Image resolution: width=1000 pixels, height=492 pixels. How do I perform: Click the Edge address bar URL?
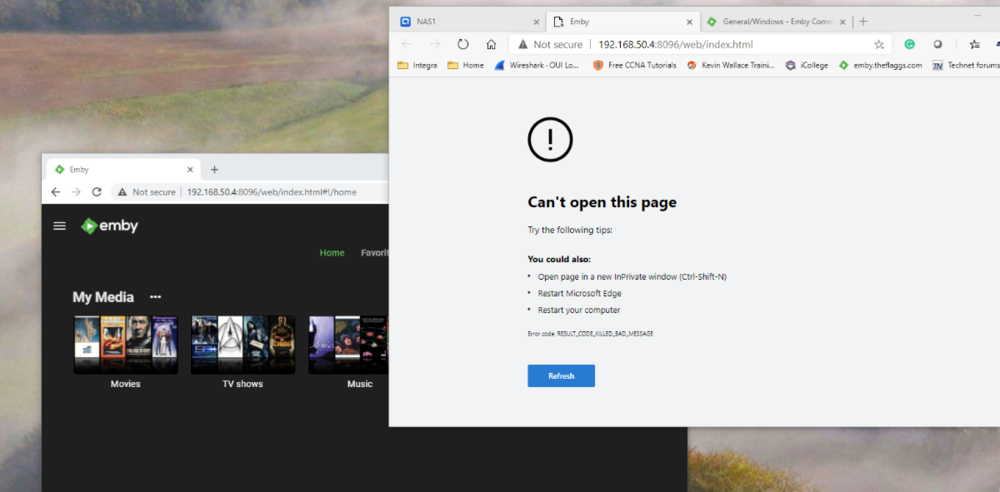pos(676,44)
